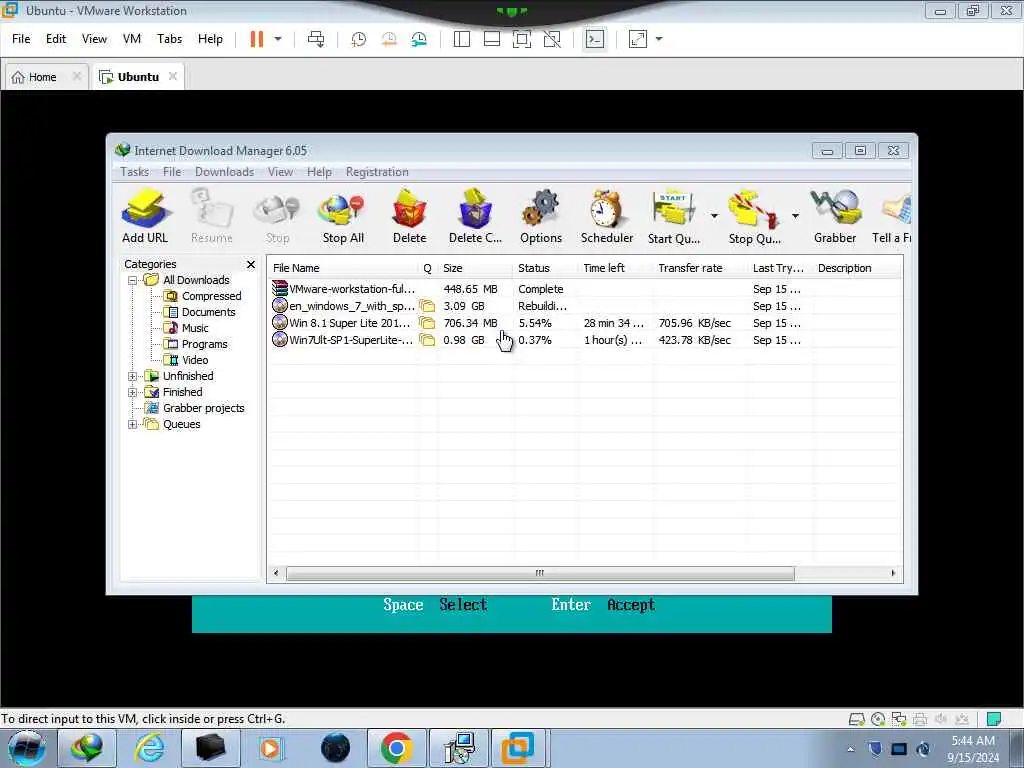This screenshot has height=768, width=1024.
Task: Open Start Queue dropdown arrow
Action: pyautogui.click(x=714, y=216)
